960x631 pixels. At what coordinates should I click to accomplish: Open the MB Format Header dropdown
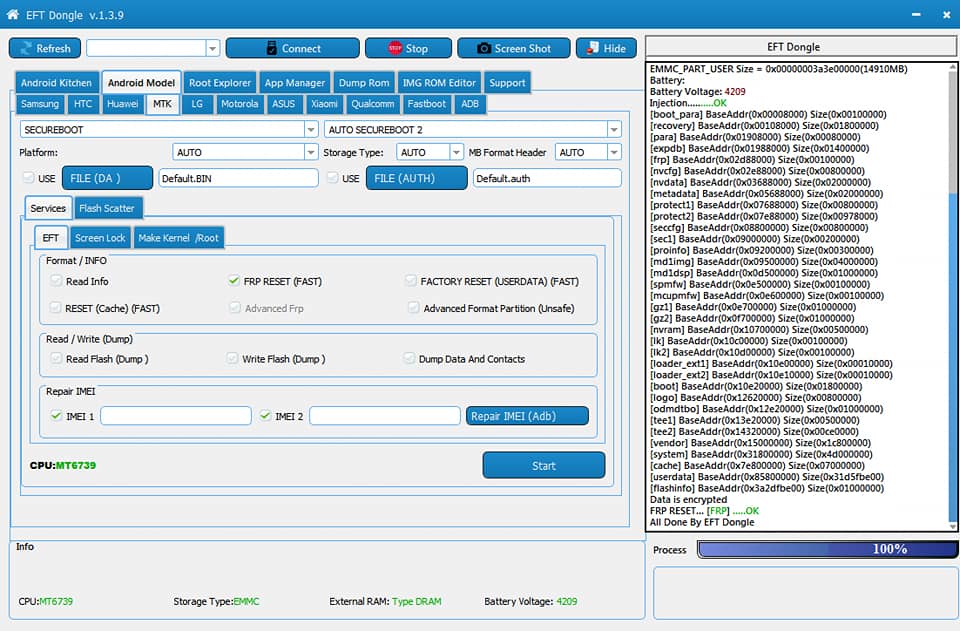click(614, 152)
